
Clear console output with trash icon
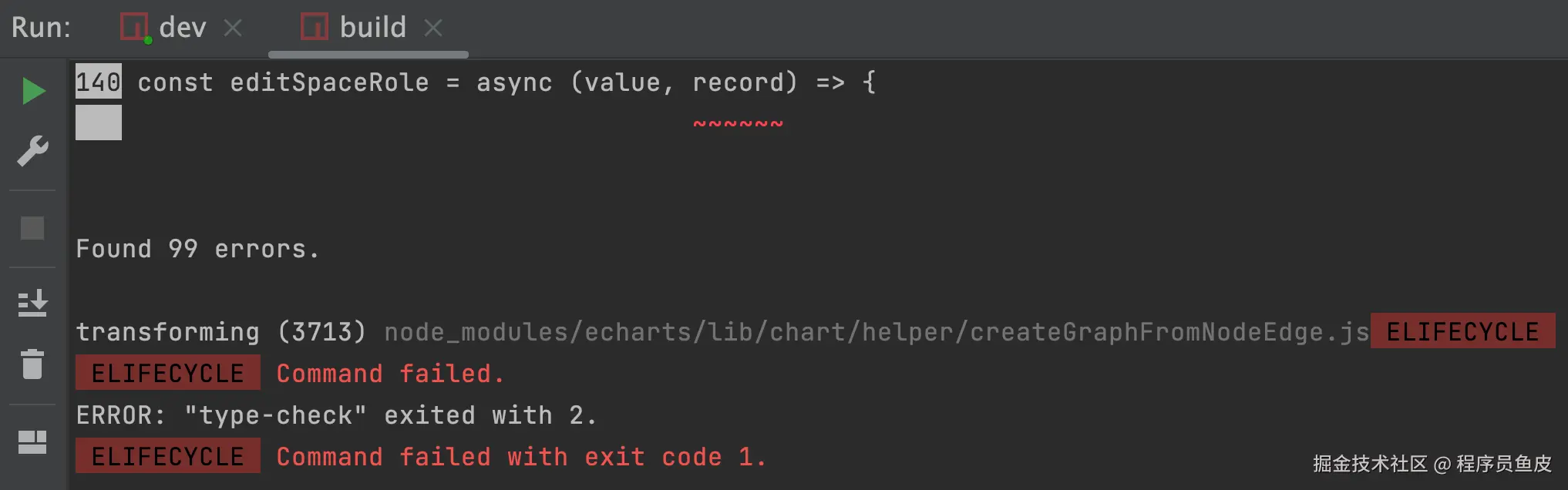[32, 364]
